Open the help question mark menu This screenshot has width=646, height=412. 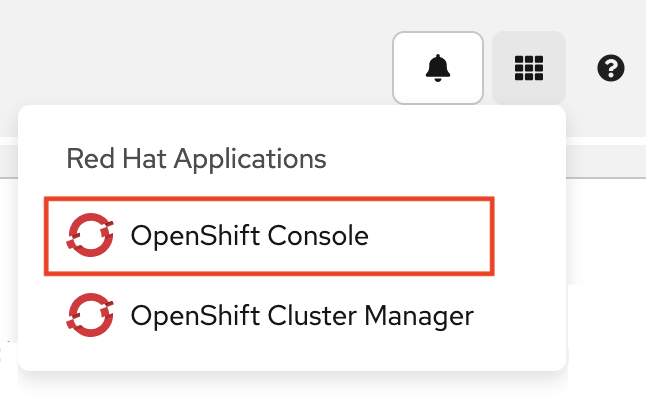coord(611,68)
